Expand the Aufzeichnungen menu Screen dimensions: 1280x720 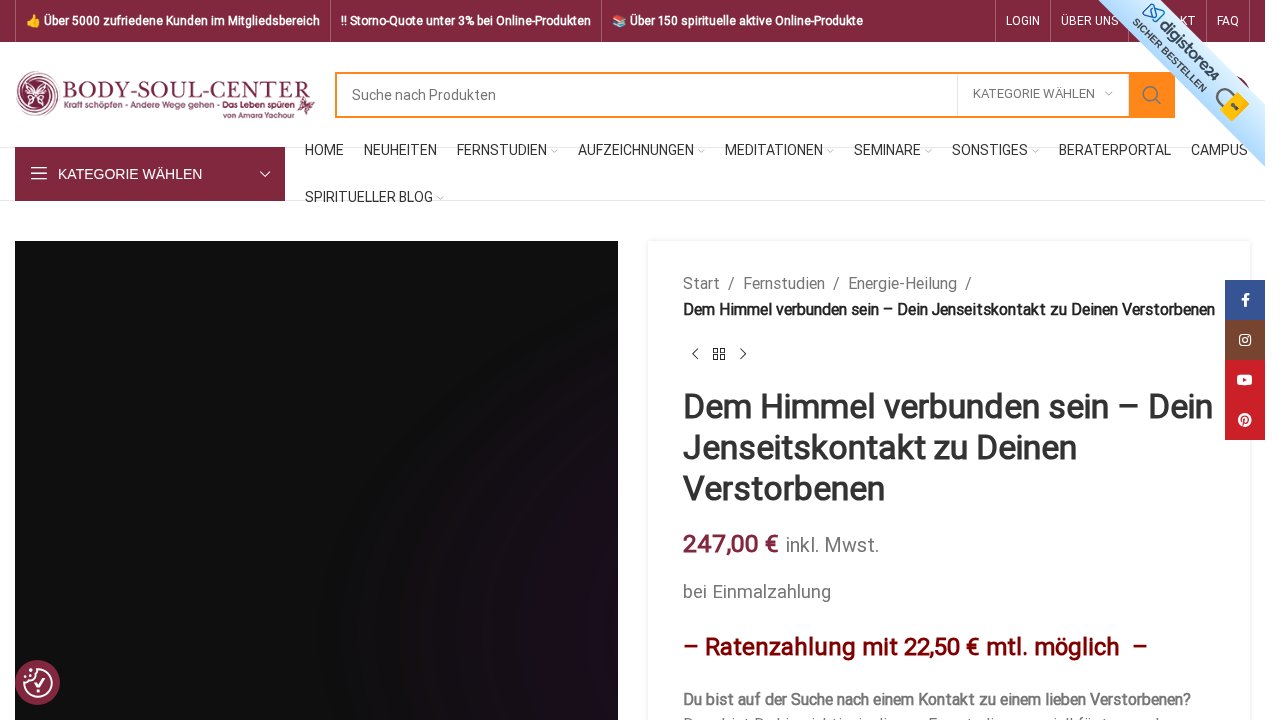coord(641,150)
